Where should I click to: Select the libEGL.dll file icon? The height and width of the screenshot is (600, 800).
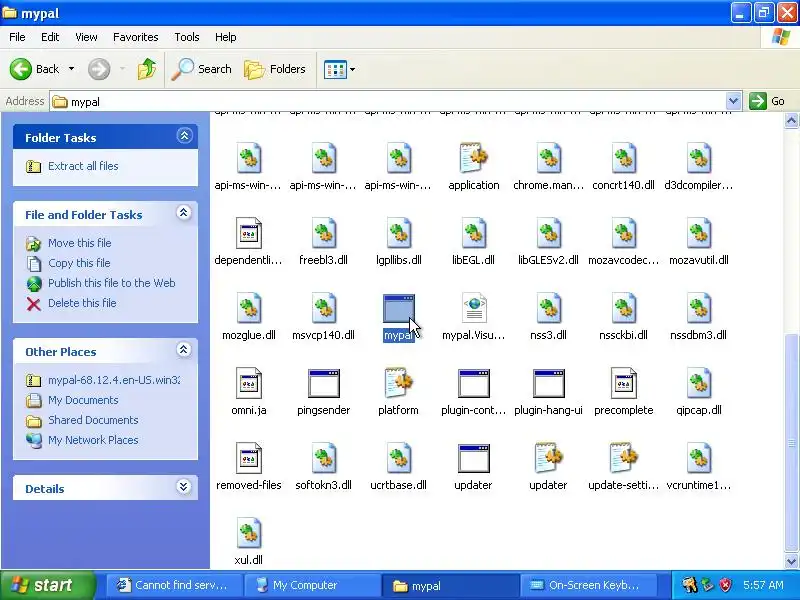[x=473, y=233]
